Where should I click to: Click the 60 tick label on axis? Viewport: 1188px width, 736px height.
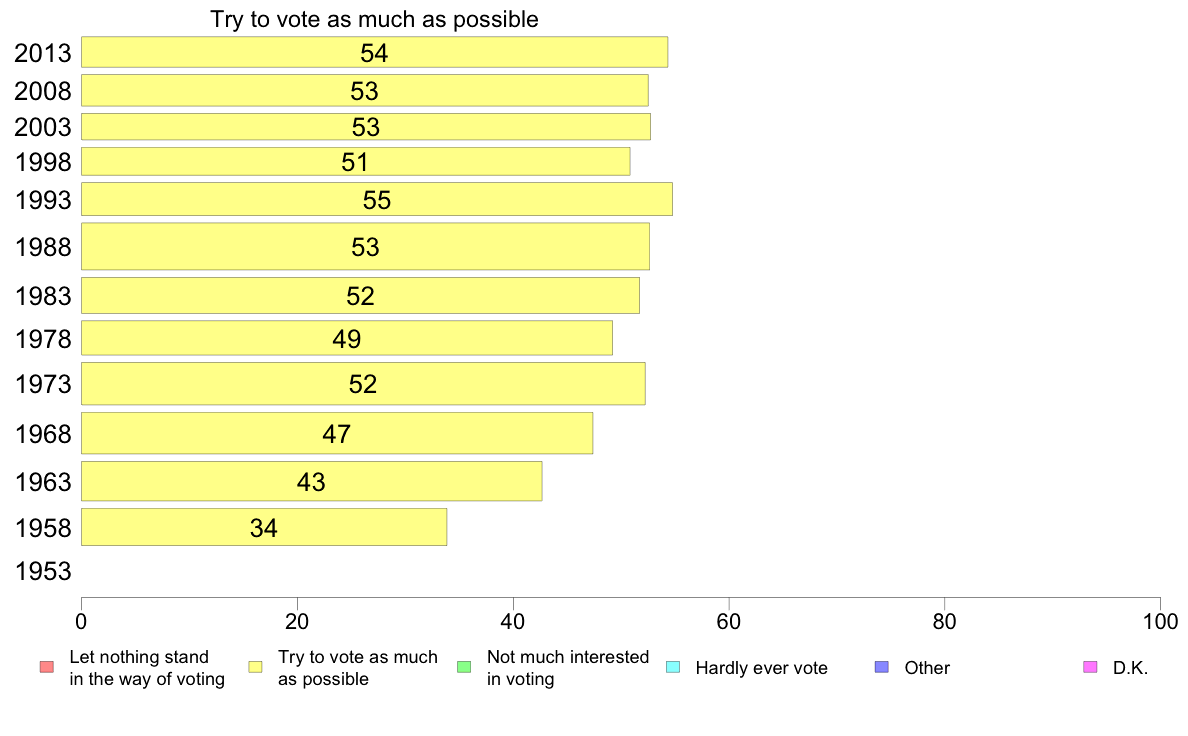tap(729, 622)
